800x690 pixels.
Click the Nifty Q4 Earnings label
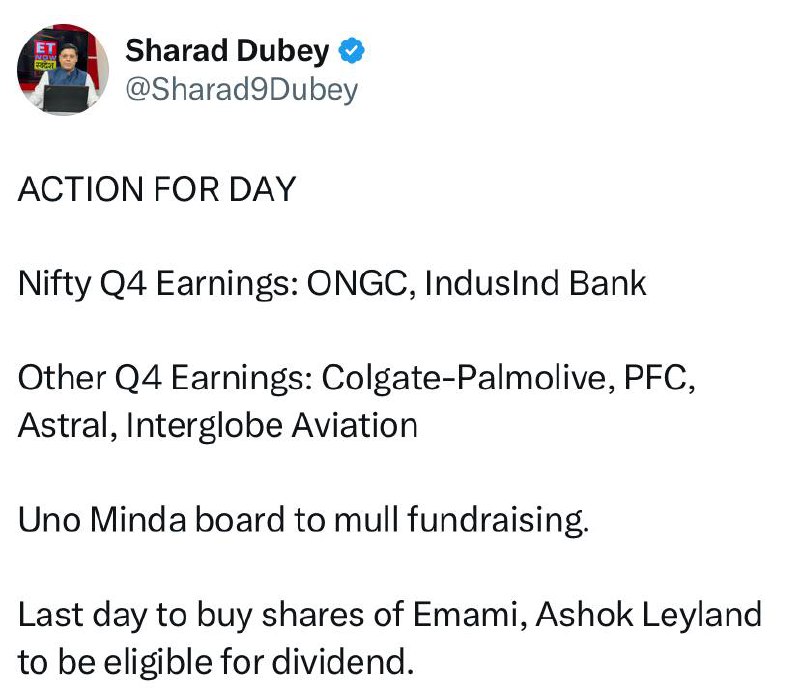pyautogui.click(x=158, y=284)
